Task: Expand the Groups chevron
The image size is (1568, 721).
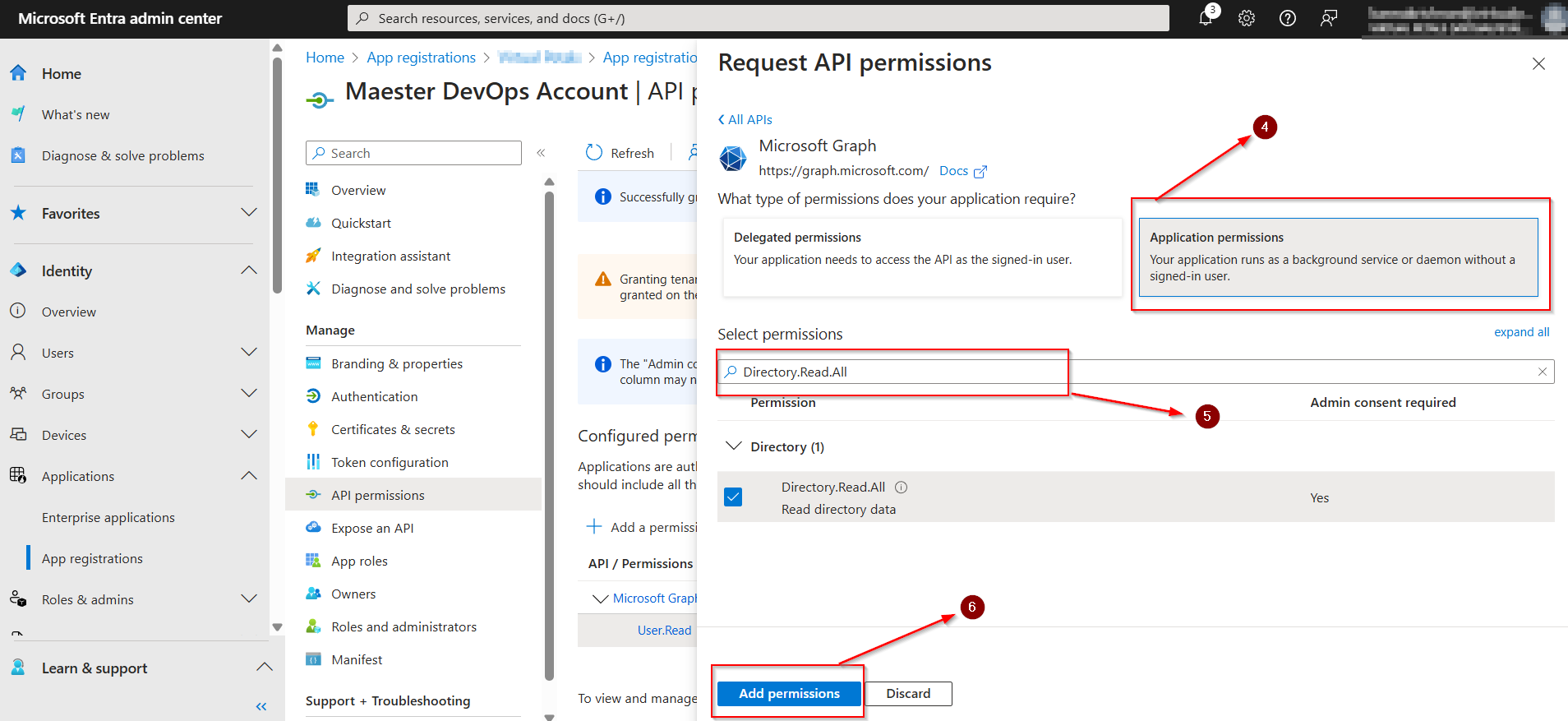Action: 249,394
